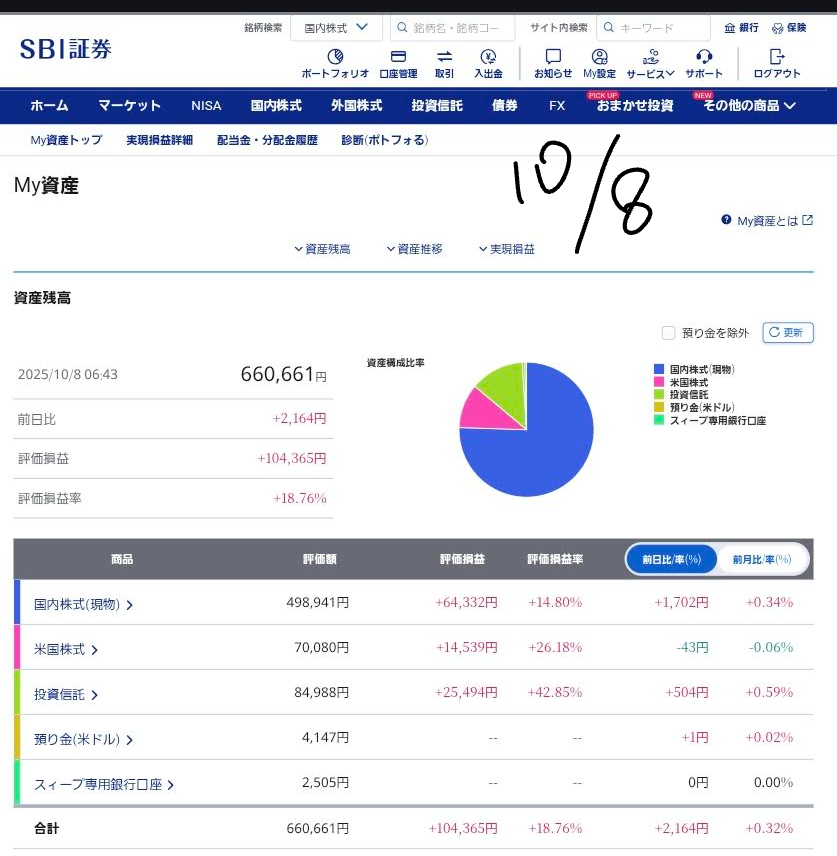Screen dimensions: 837x856
Task: Open 投資信託 row link in table
Action: [66, 694]
